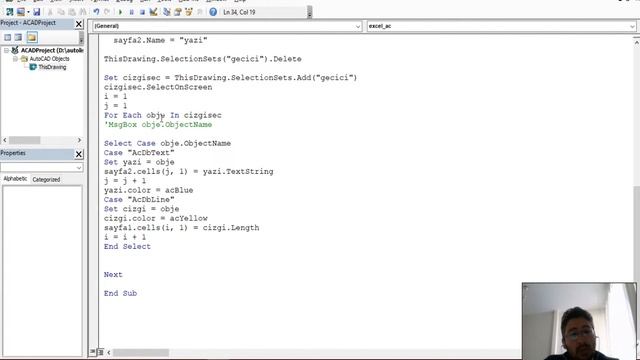Image resolution: width=640 pixels, height=360 pixels.
Task: Click the comment ''MsgBox obje.ObjectName'
Action: tap(158, 124)
